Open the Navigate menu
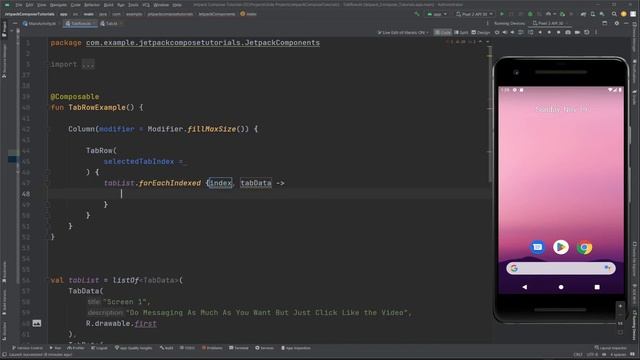This screenshot has width=640, height=360. coord(58,5)
